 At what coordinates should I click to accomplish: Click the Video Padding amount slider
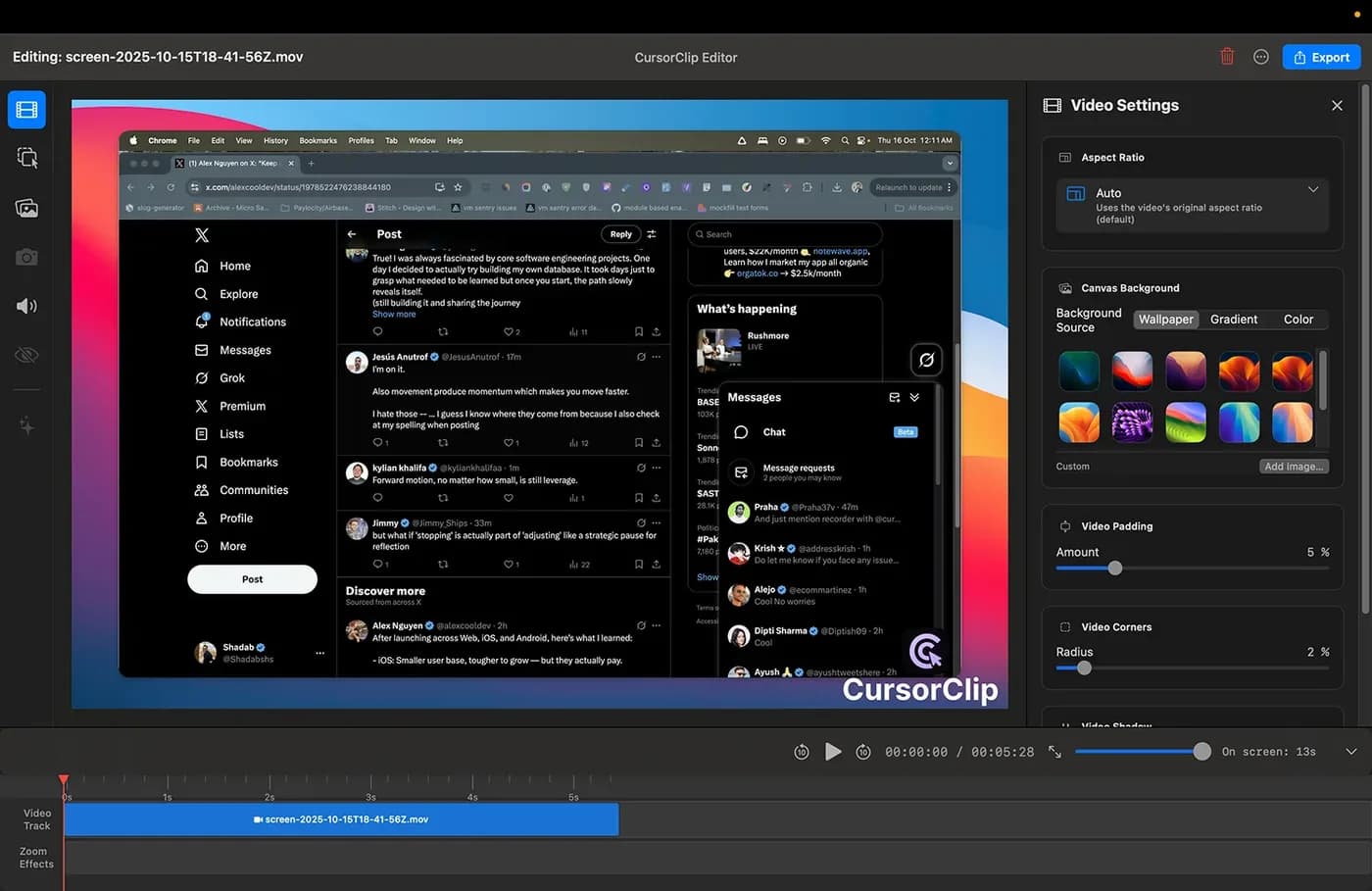point(1192,569)
